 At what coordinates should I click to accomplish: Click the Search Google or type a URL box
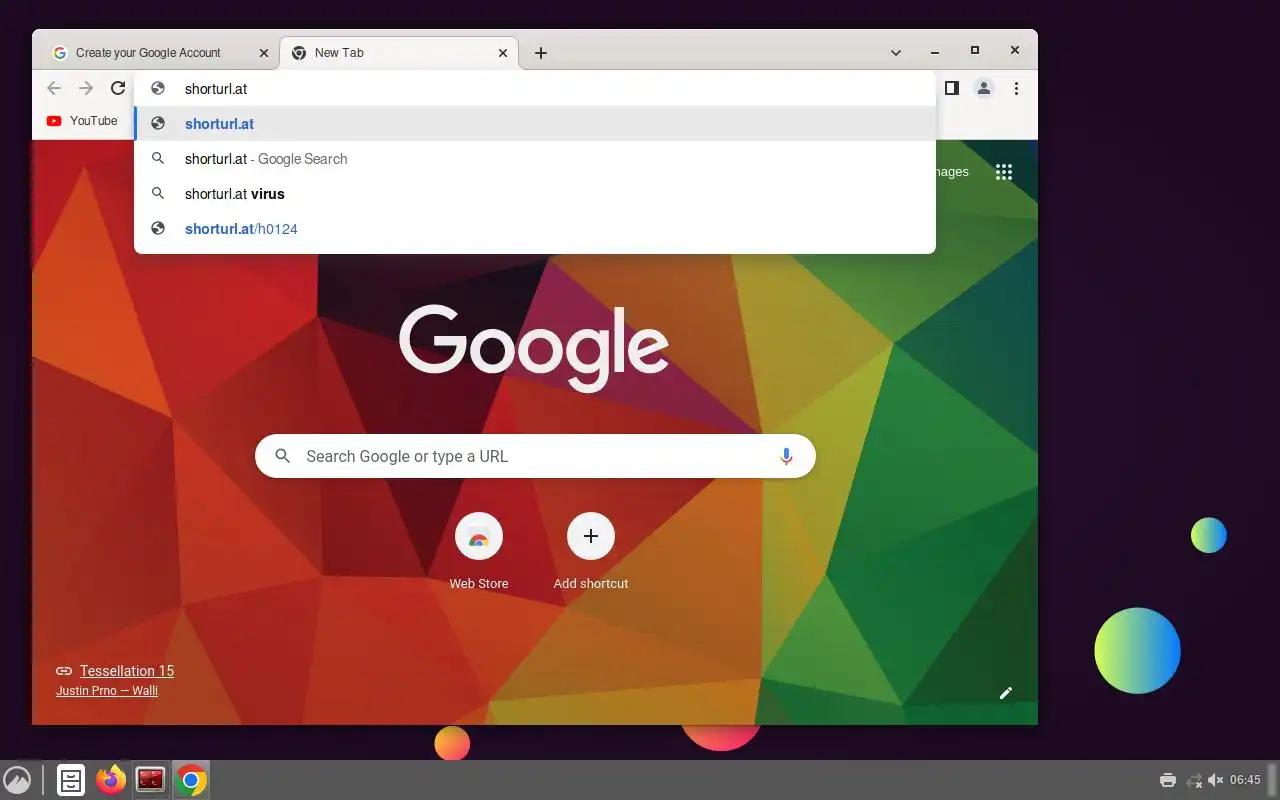[535, 456]
